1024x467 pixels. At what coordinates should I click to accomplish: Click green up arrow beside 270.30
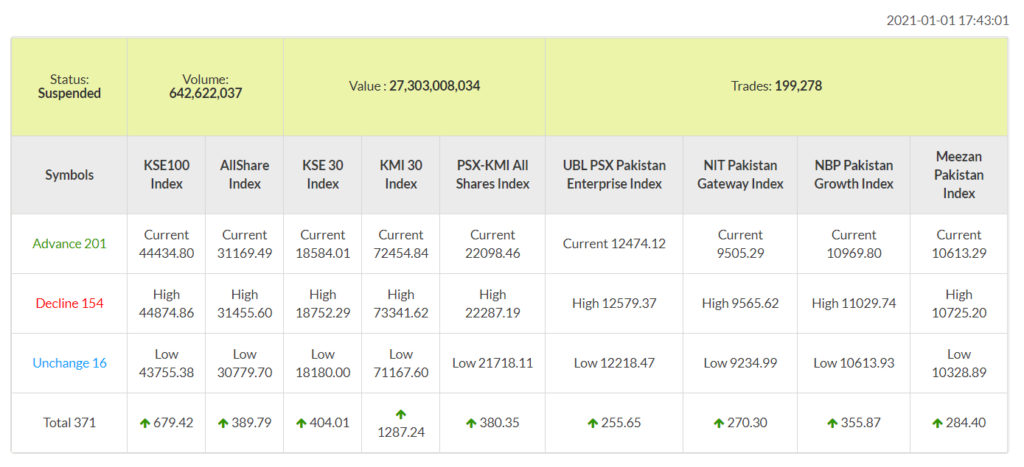pos(718,423)
